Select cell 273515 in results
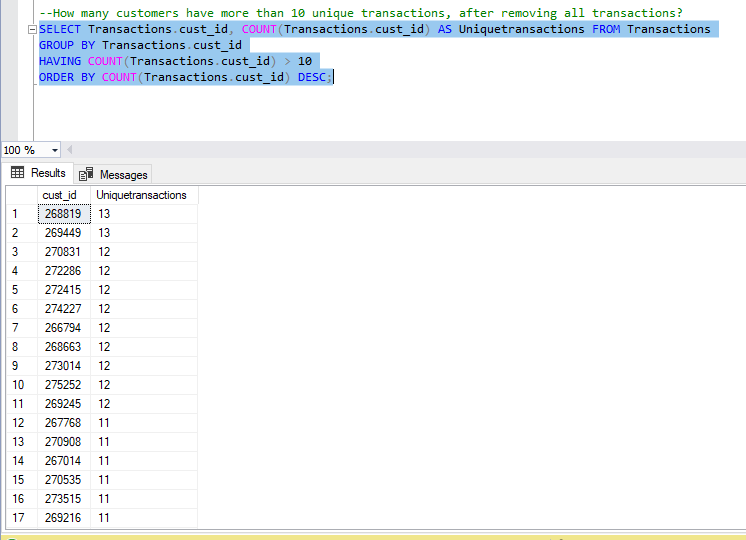746x540 pixels. [x=64, y=500]
